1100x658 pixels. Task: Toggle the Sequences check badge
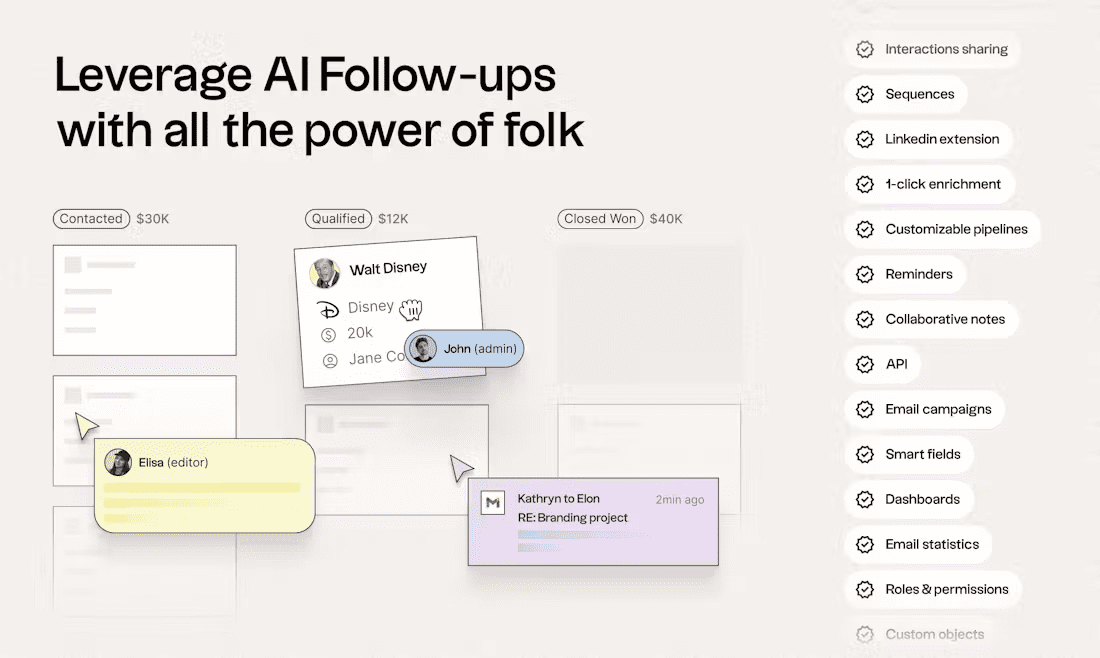point(865,94)
